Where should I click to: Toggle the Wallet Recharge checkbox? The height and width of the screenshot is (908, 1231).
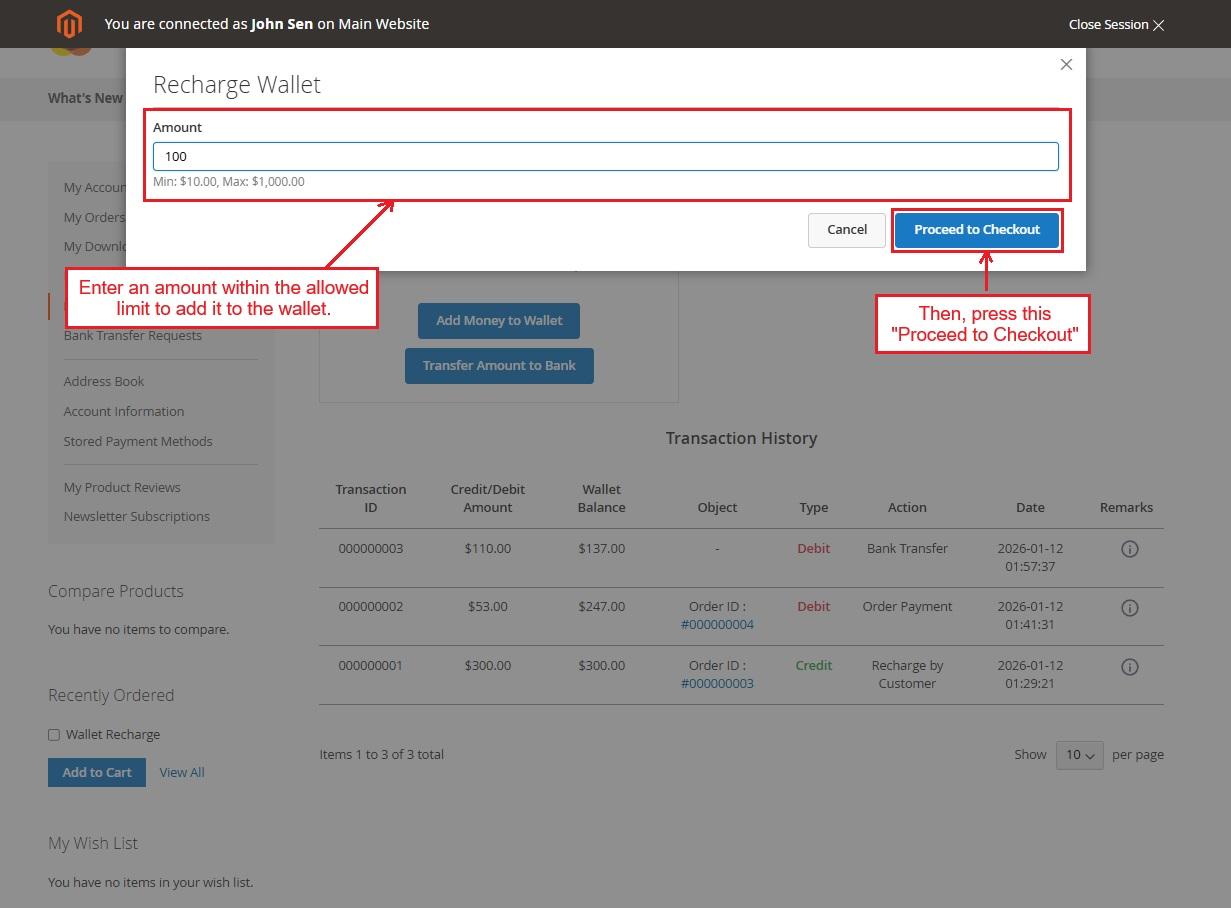54,735
